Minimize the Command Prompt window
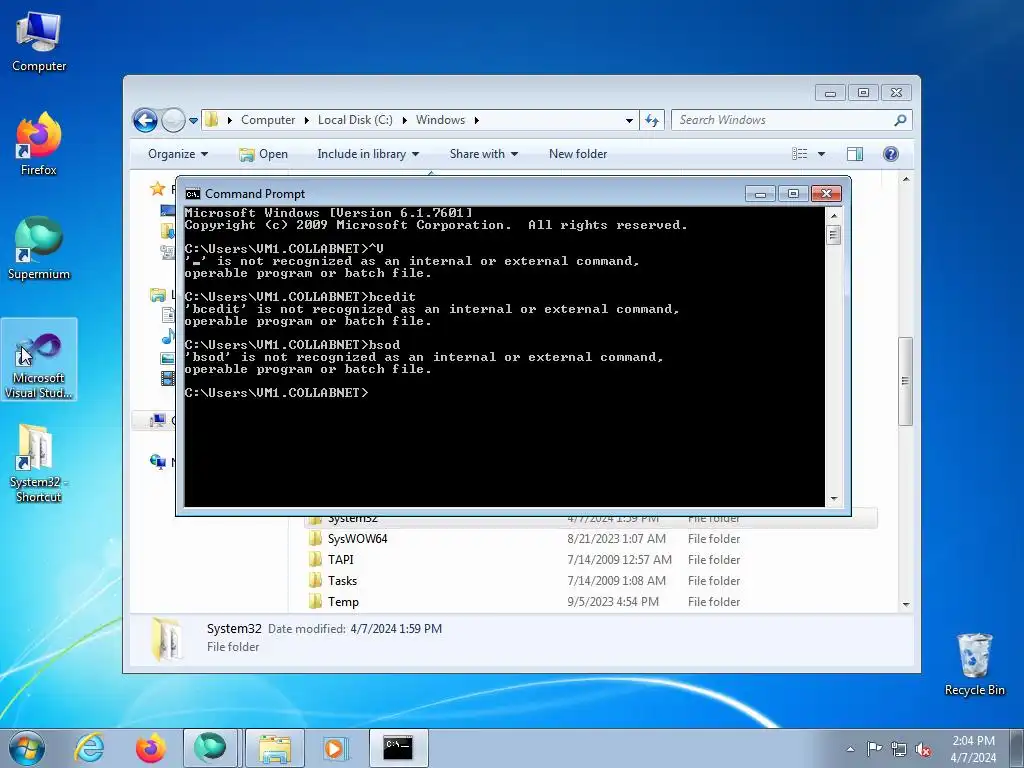 [x=760, y=194]
